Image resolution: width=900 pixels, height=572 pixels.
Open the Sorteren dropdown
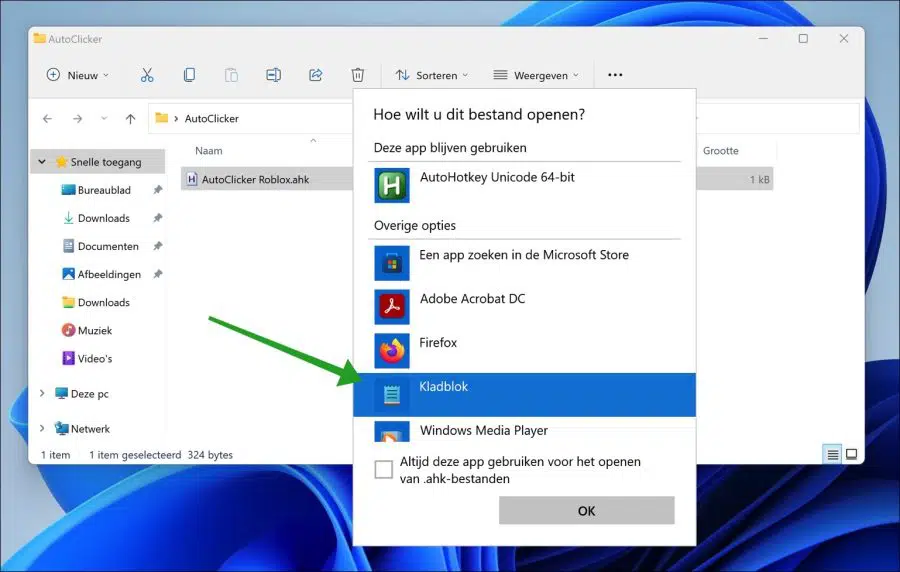click(x=432, y=75)
